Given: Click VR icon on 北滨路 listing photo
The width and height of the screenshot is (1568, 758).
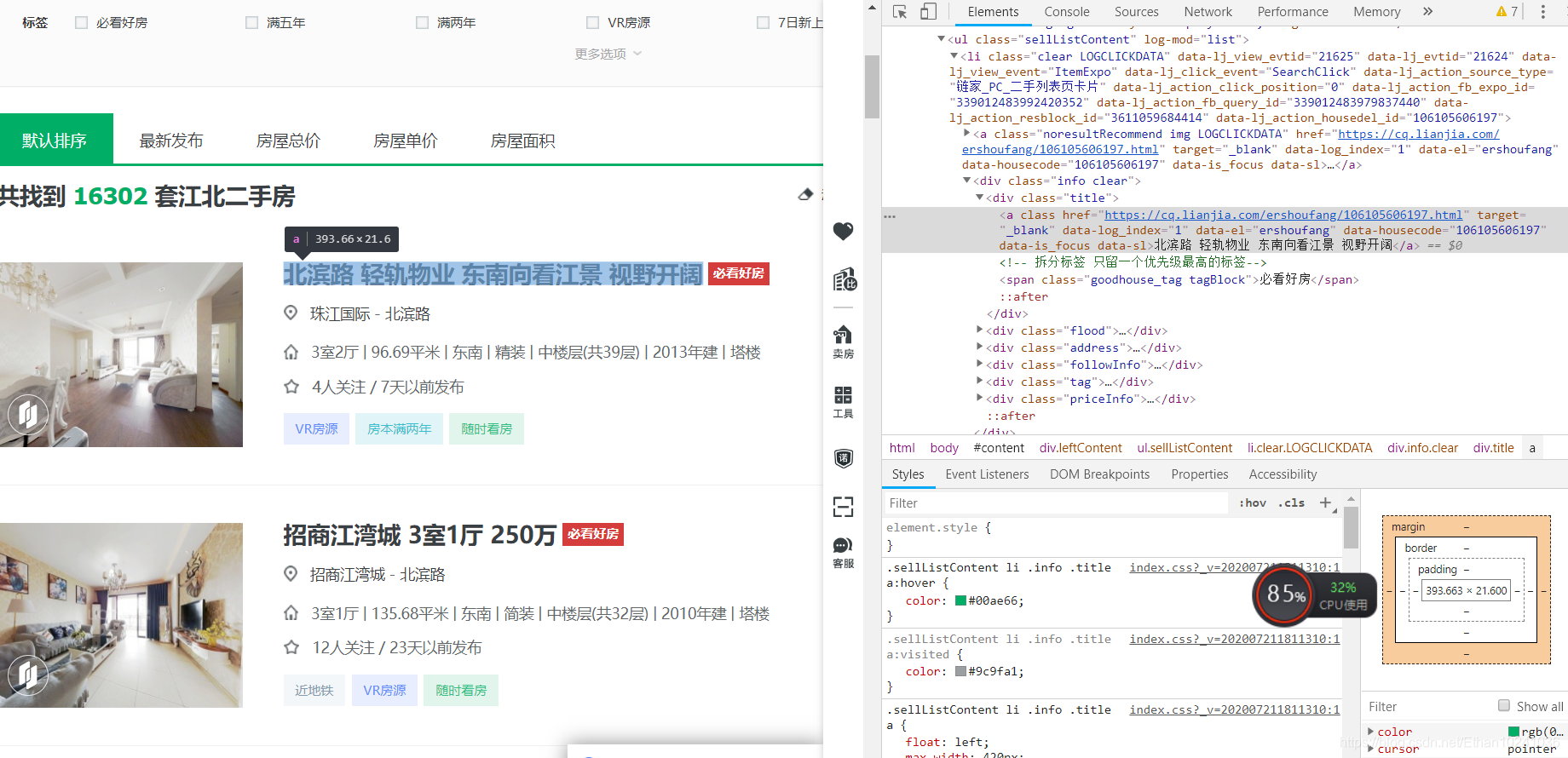Looking at the screenshot, I should pyautogui.click(x=27, y=414).
